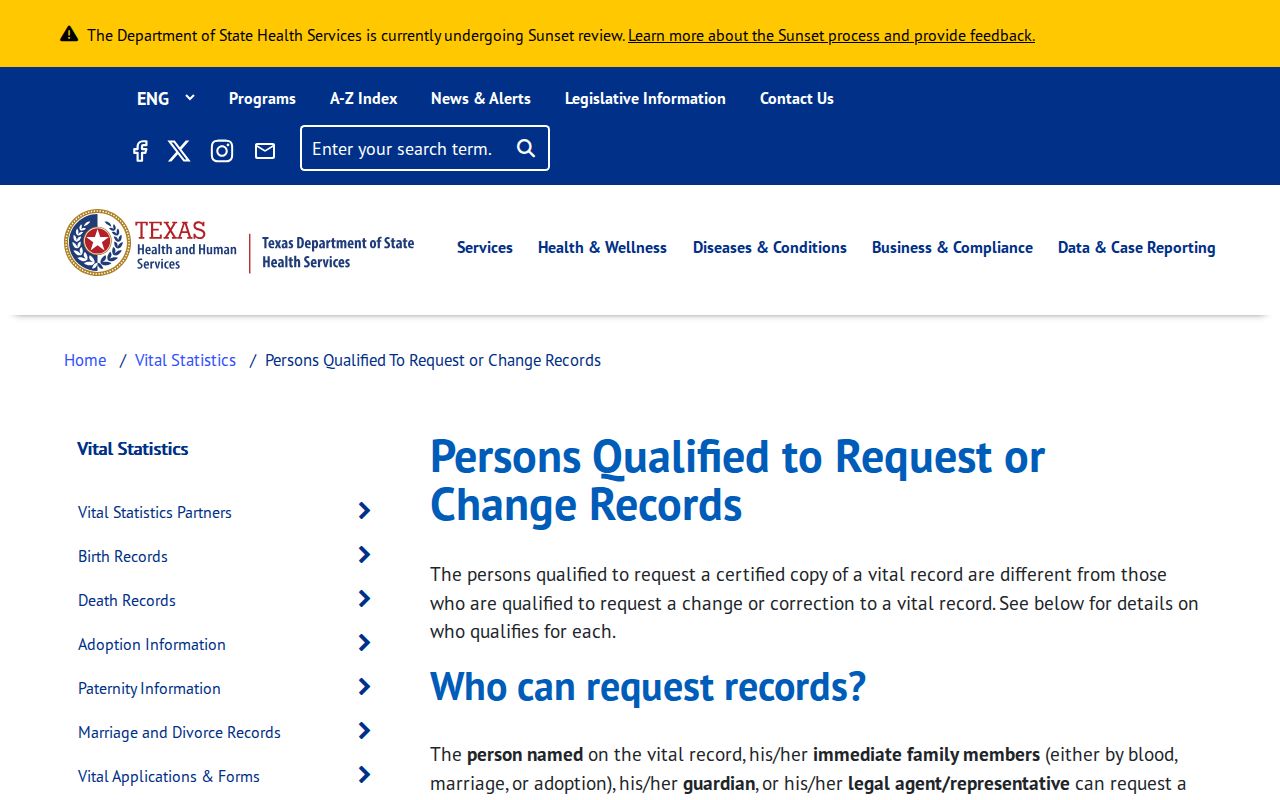
Task: Expand the Birth Records submenu chevron
Action: [x=364, y=555]
